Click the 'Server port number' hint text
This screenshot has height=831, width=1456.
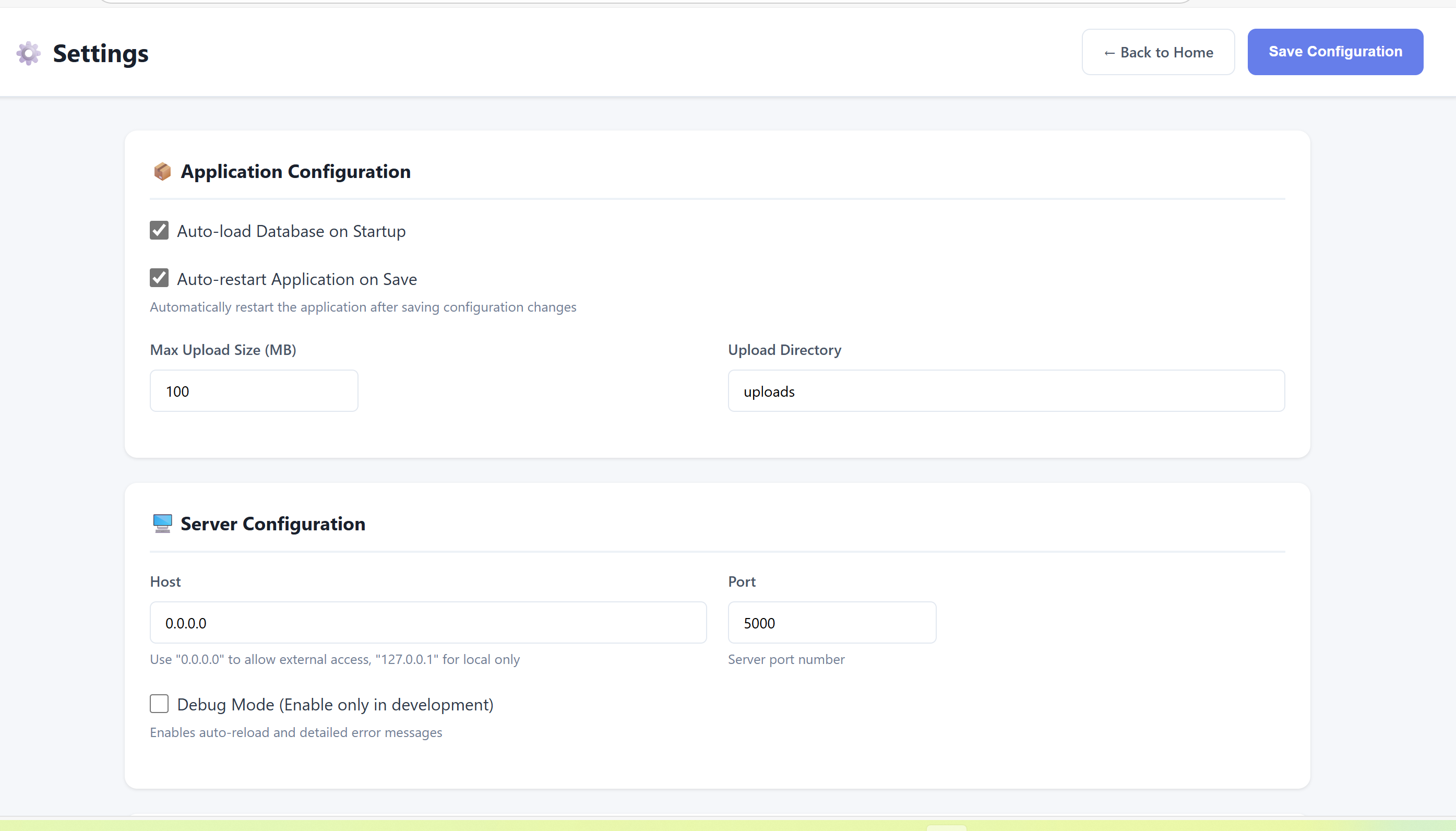pyautogui.click(x=785, y=659)
